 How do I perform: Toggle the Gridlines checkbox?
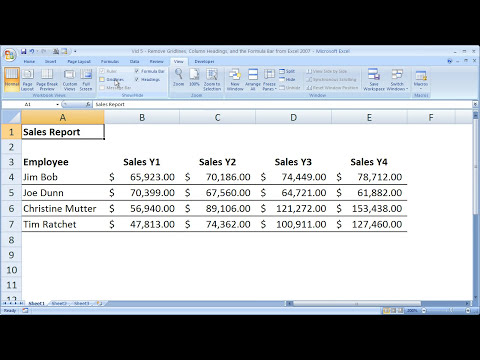tap(102, 80)
